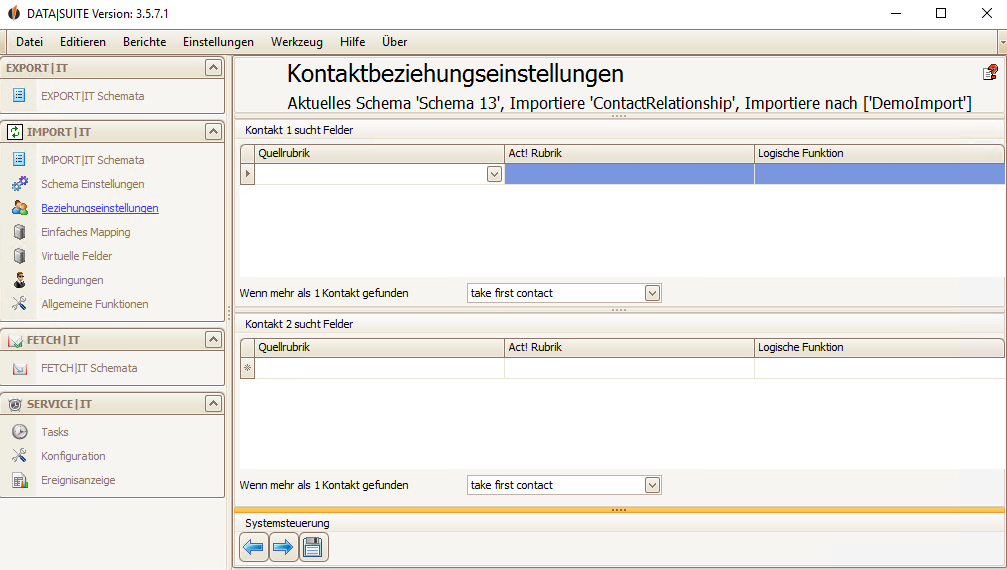Open Virtuelle Felder link
This screenshot has width=1007, height=570.
click(76, 255)
